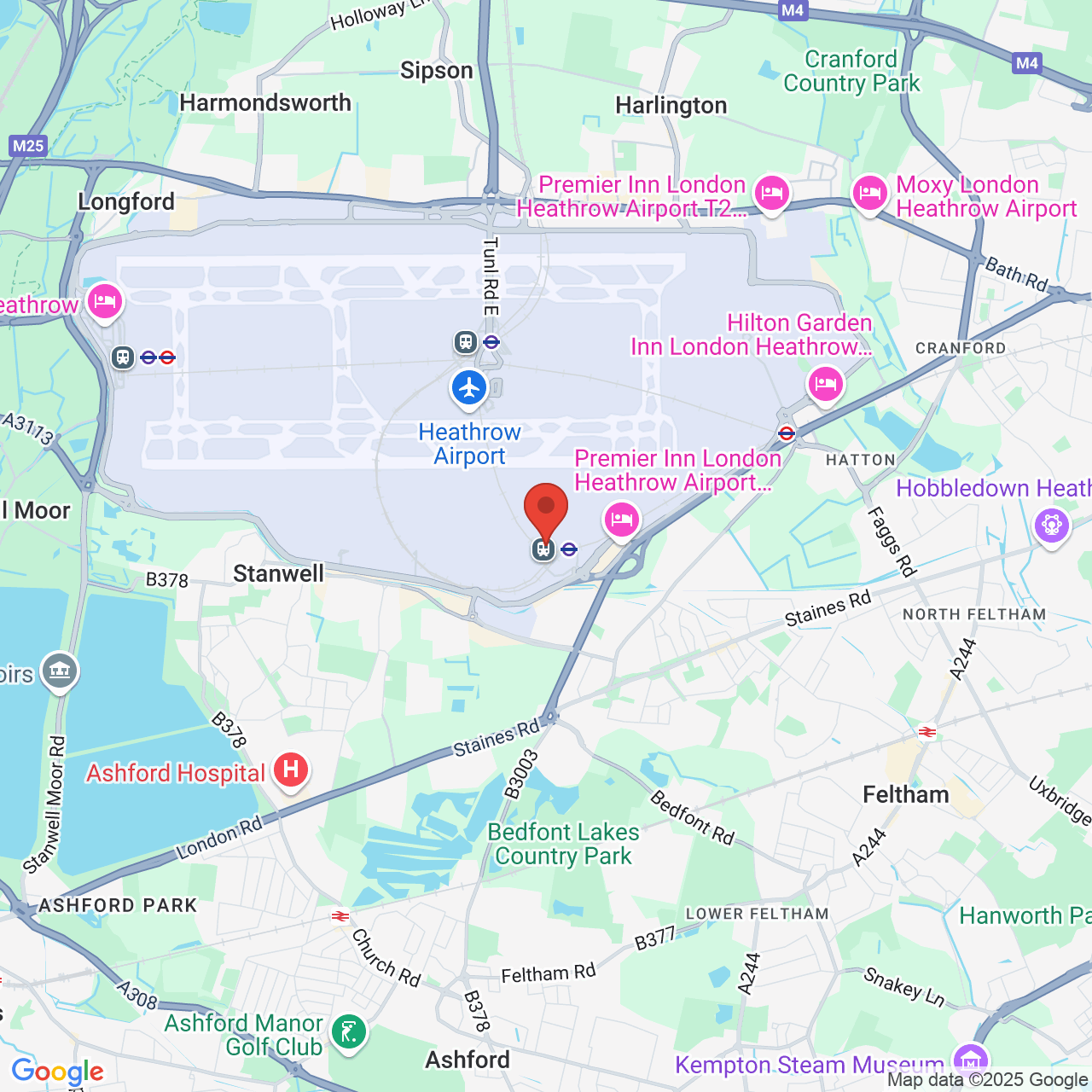This screenshot has width=1092, height=1092.
Task: Select the Heathrow Airport airplane icon
Action: (x=469, y=388)
